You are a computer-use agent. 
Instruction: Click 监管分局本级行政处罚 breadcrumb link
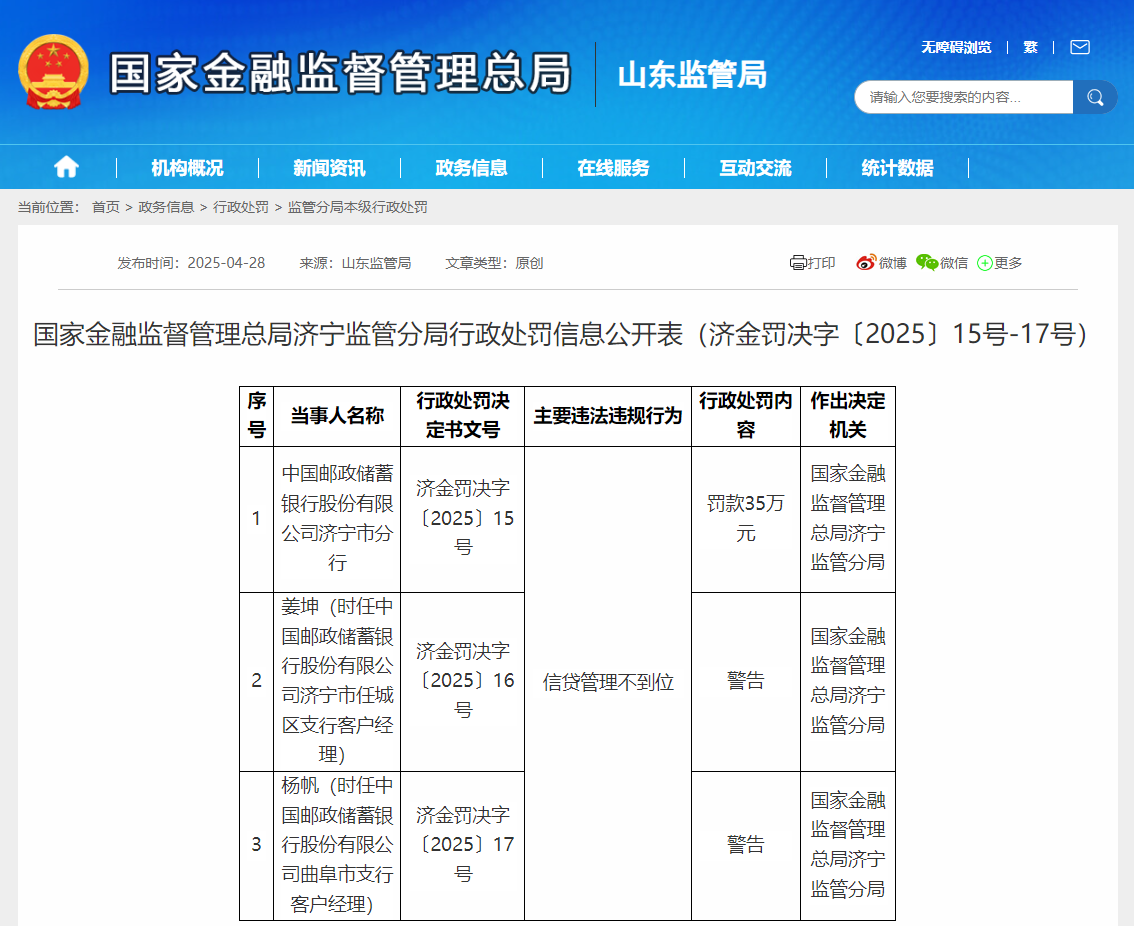[x=357, y=208]
